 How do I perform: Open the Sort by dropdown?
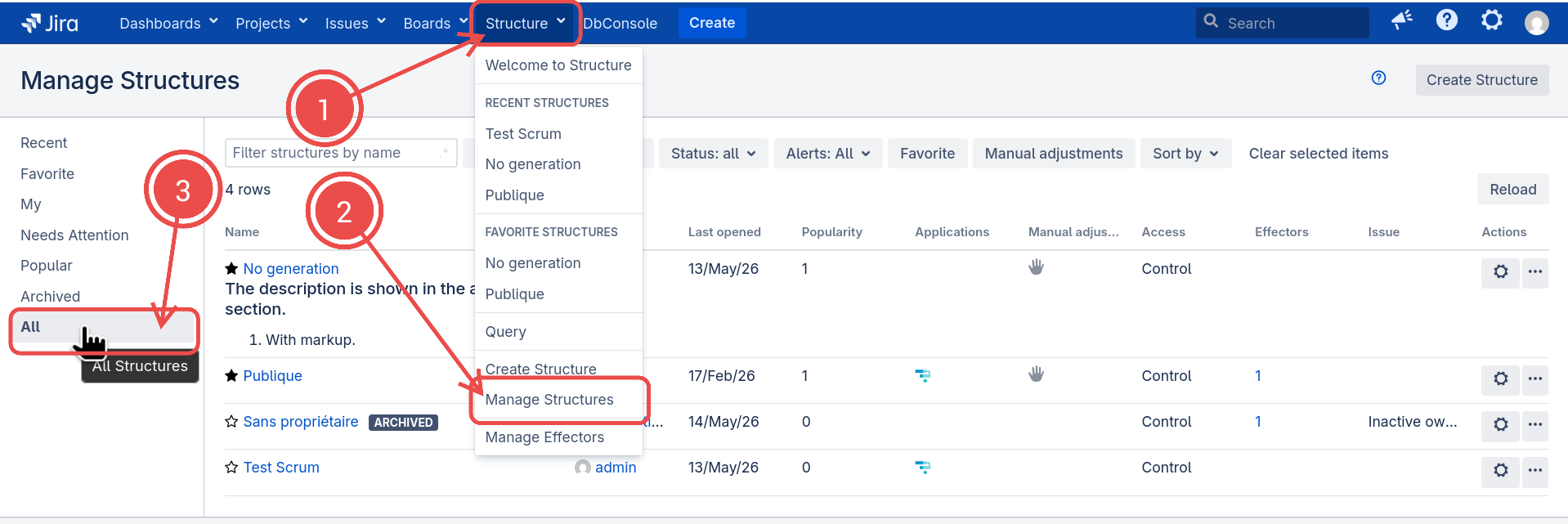coord(1185,154)
